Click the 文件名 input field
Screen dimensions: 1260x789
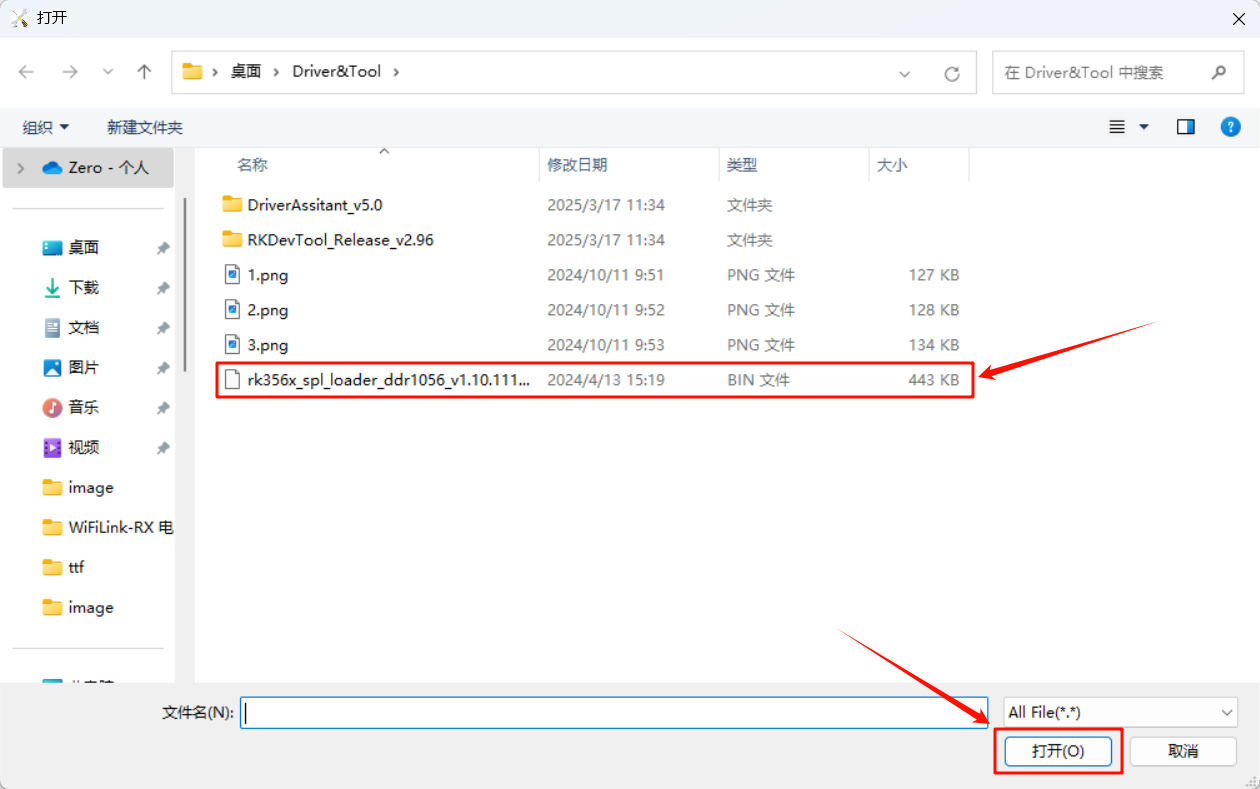614,712
